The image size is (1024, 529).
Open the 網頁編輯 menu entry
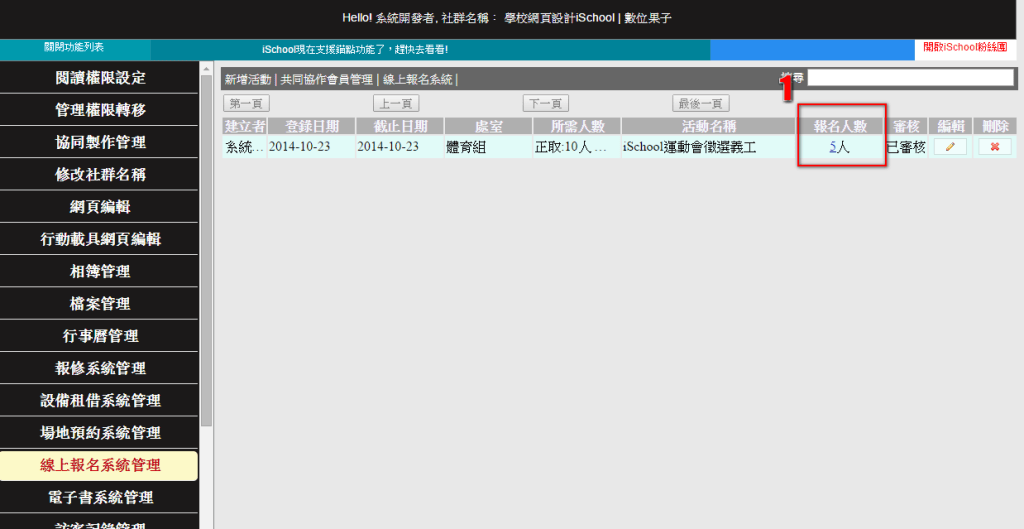click(x=100, y=206)
